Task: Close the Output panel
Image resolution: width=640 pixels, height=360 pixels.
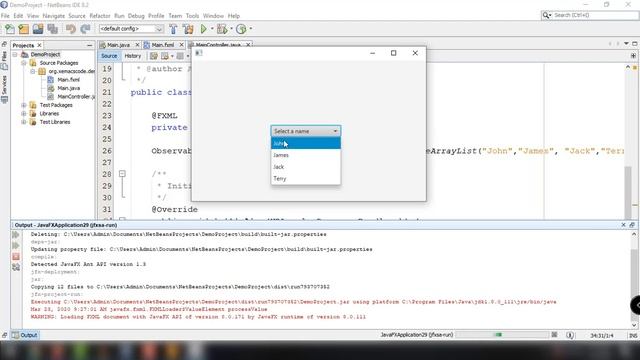Action: tap(623, 225)
